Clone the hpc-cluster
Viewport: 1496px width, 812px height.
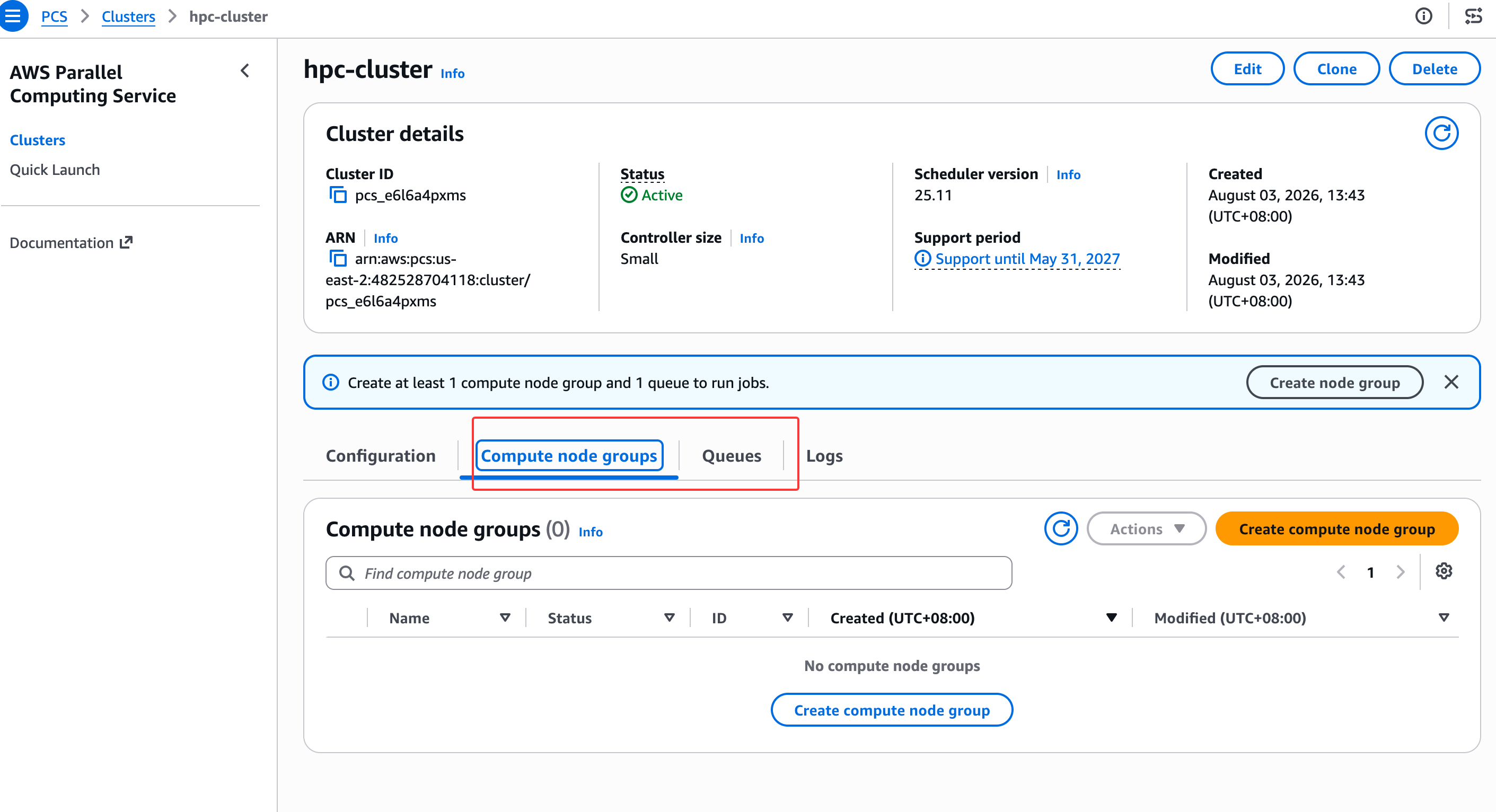tap(1336, 68)
